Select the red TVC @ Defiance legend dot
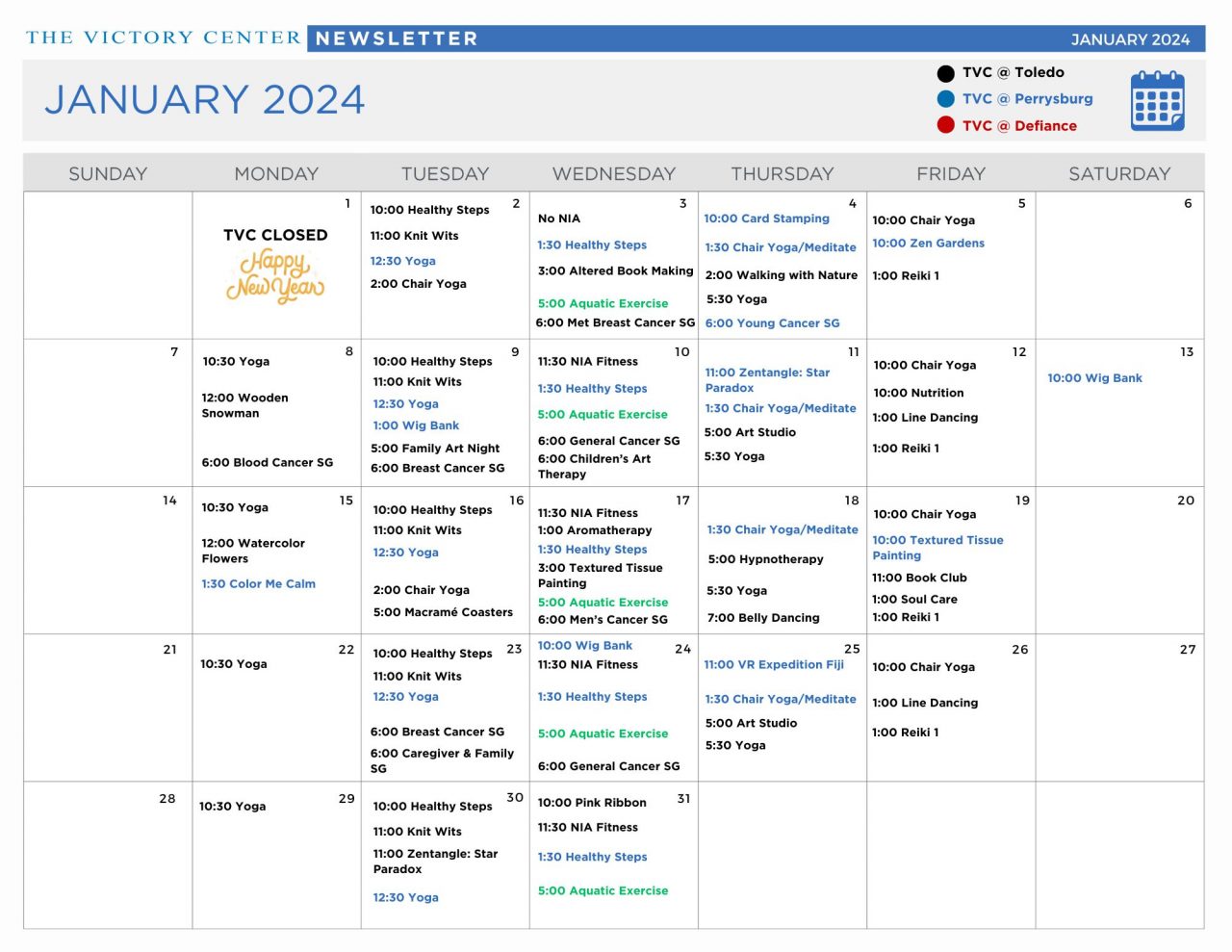 click(x=946, y=125)
